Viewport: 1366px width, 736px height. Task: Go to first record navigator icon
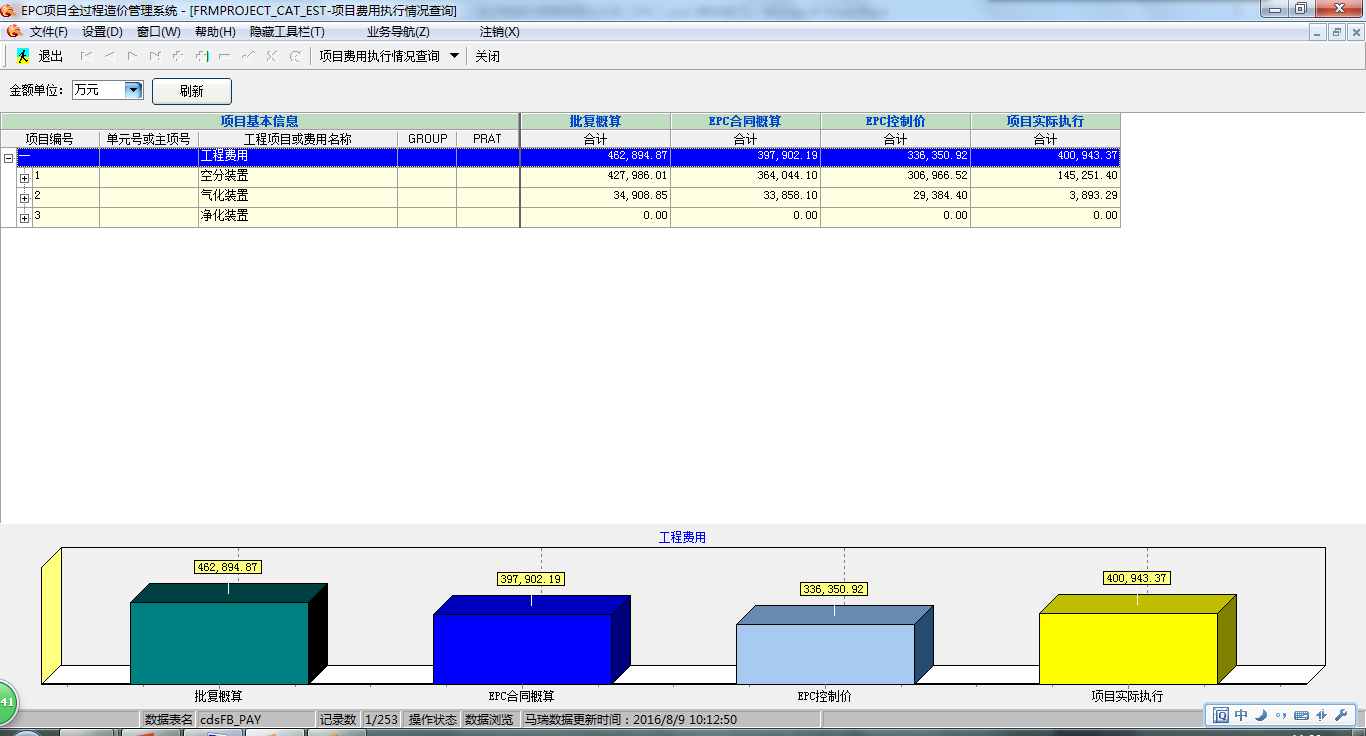click(86, 56)
